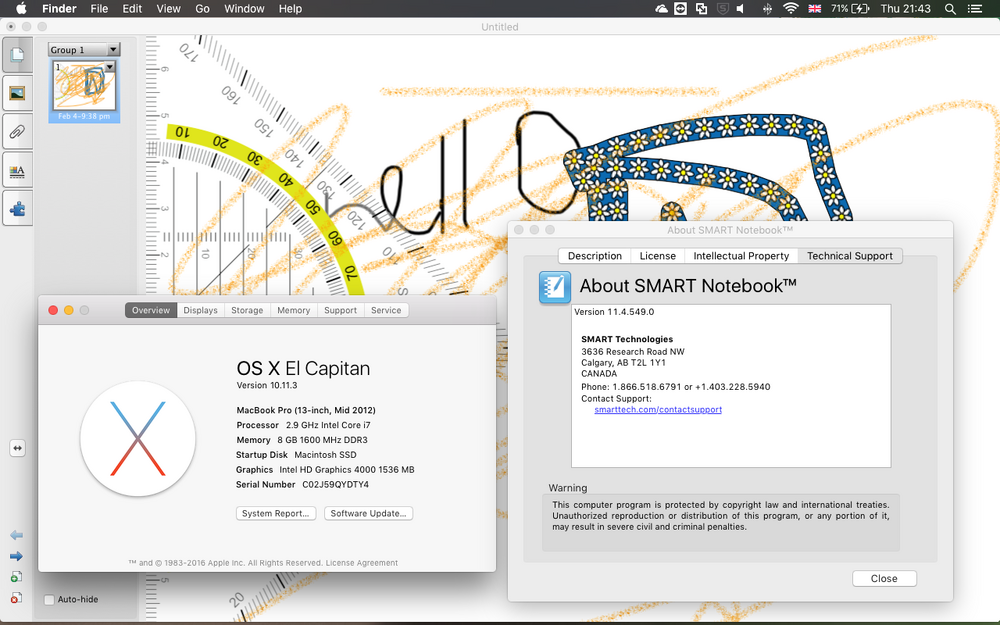This screenshot has height=625, width=1000.
Task: Enable the Auto-hide checkbox
Action: (49, 599)
